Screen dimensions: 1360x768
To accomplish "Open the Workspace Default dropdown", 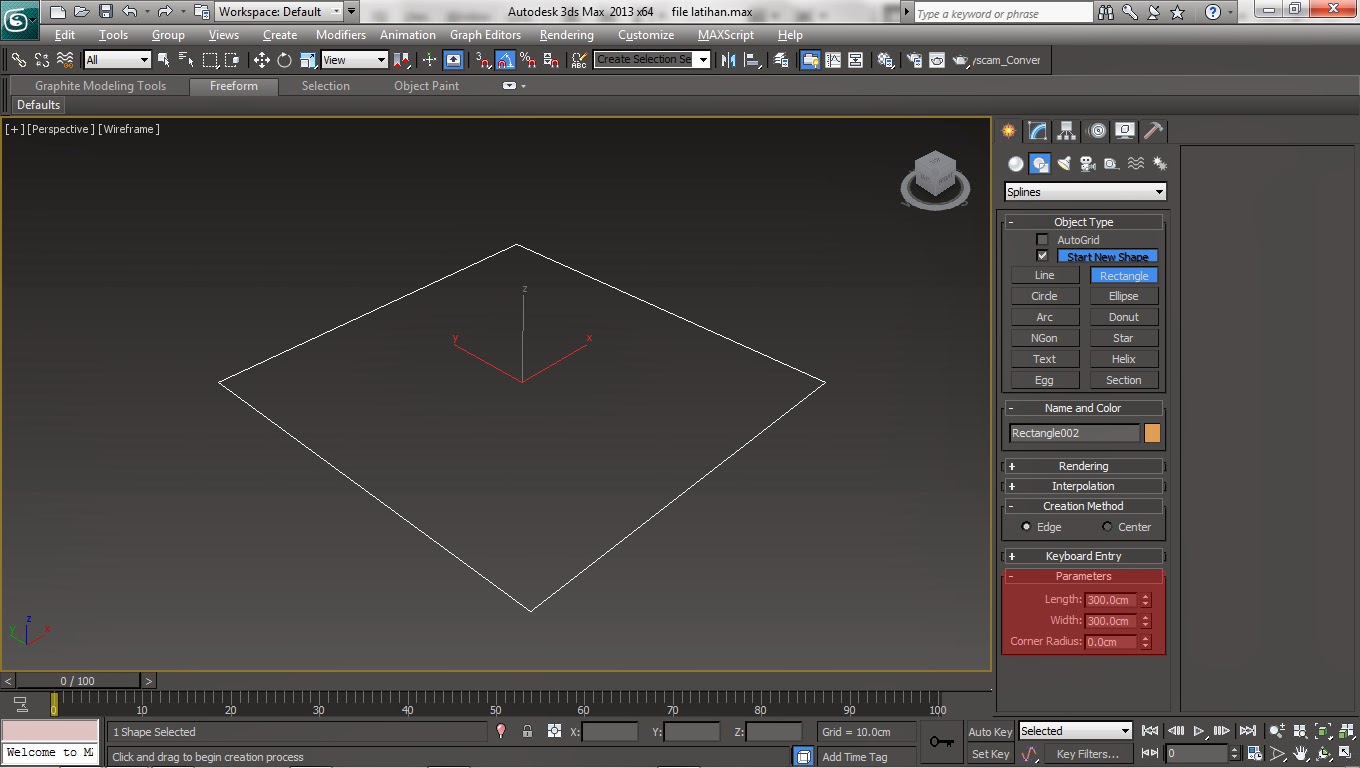I will pyautogui.click(x=279, y=12).
